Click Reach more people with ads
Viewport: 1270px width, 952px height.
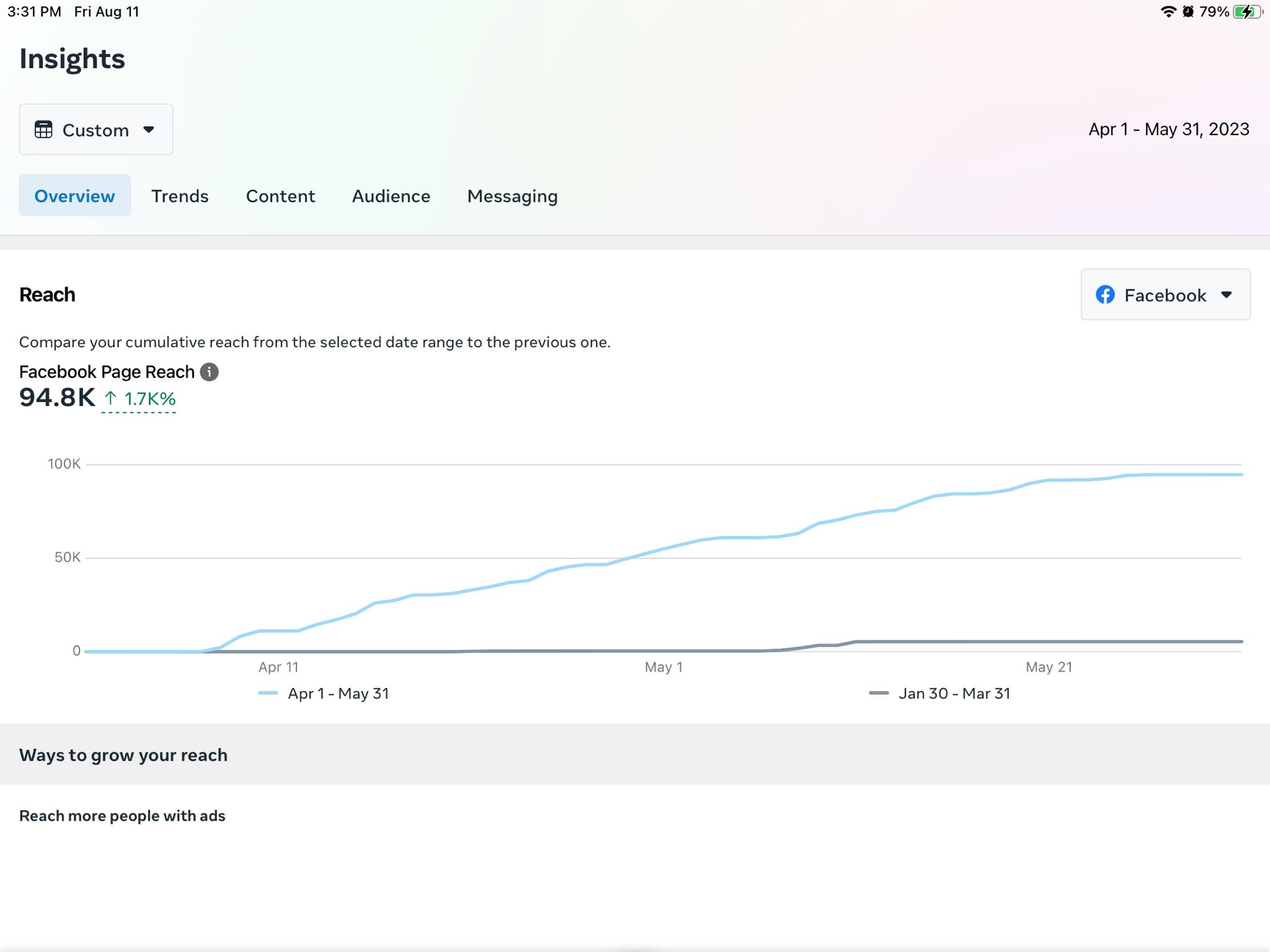point(122,816)
